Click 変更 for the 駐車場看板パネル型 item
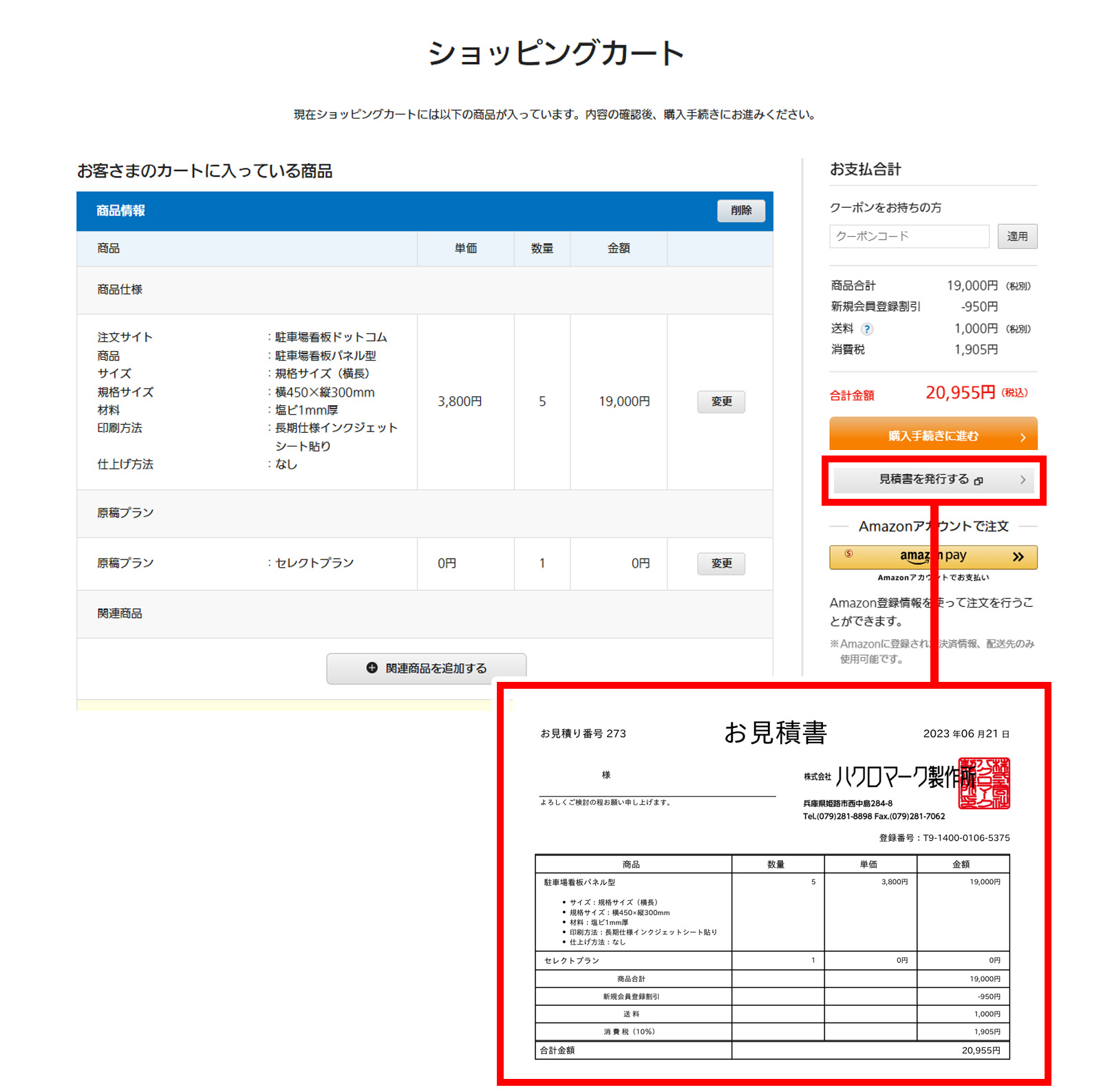This screenshot has height=1092, width=1101. tap(721, 402)
